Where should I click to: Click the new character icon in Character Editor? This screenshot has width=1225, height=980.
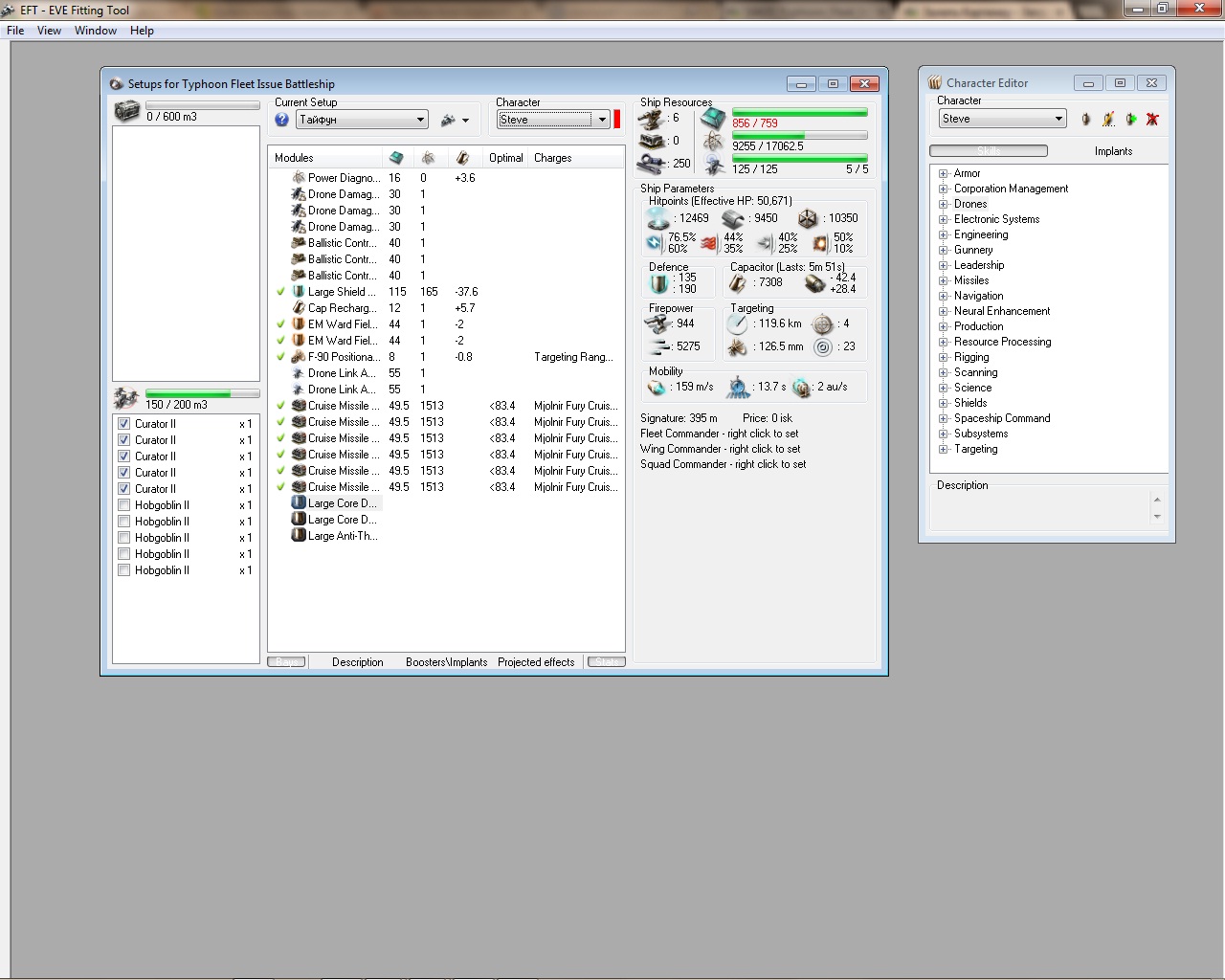click(x=1085, y=120)
